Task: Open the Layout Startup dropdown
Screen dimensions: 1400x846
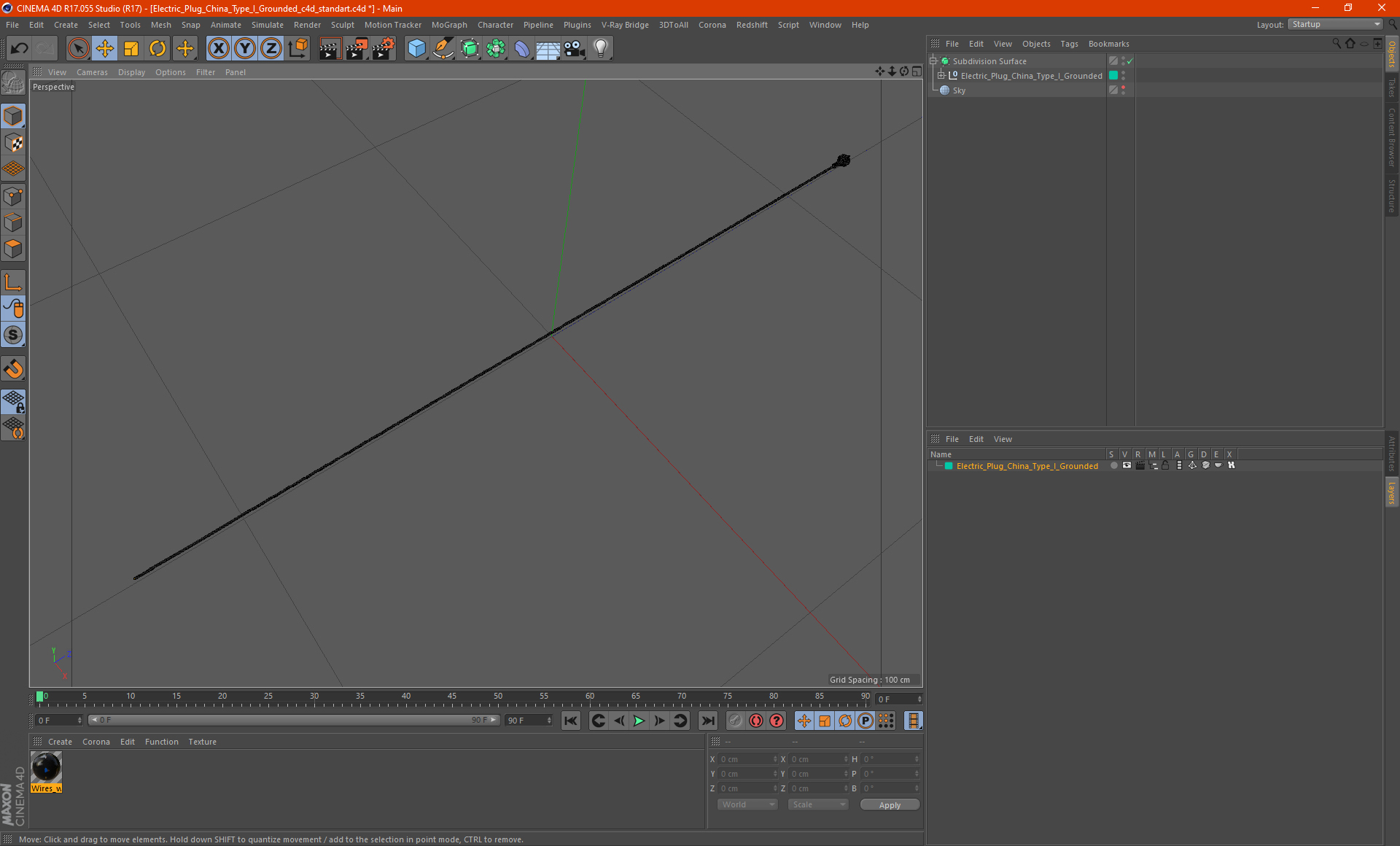Action: 1335,24
